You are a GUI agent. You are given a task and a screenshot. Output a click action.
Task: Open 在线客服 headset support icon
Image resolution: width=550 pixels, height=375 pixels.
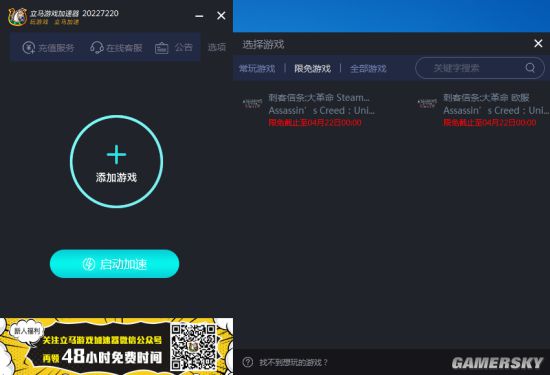pyautogui.click(x=96, y=47)
